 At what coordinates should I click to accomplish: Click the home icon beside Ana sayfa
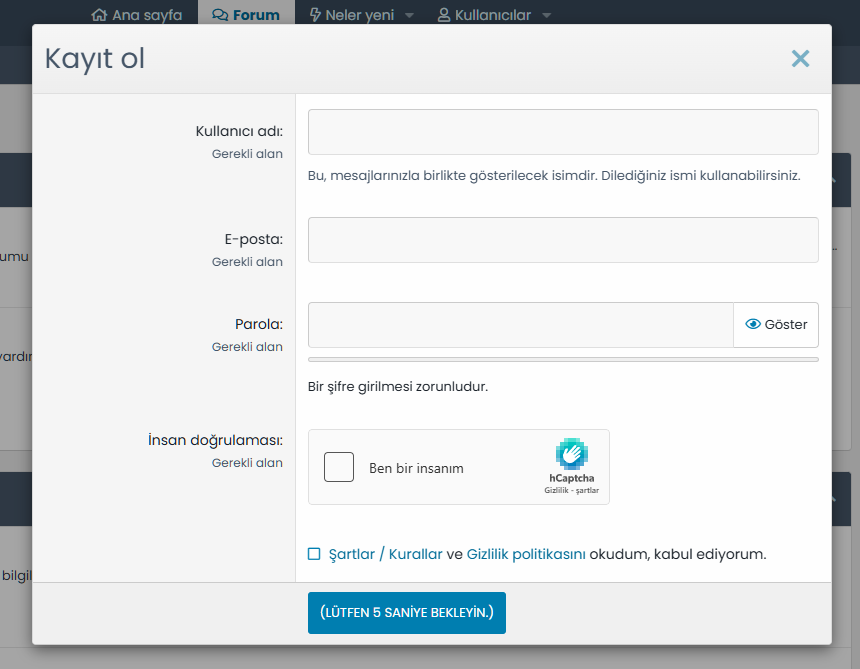coord(98,15)
